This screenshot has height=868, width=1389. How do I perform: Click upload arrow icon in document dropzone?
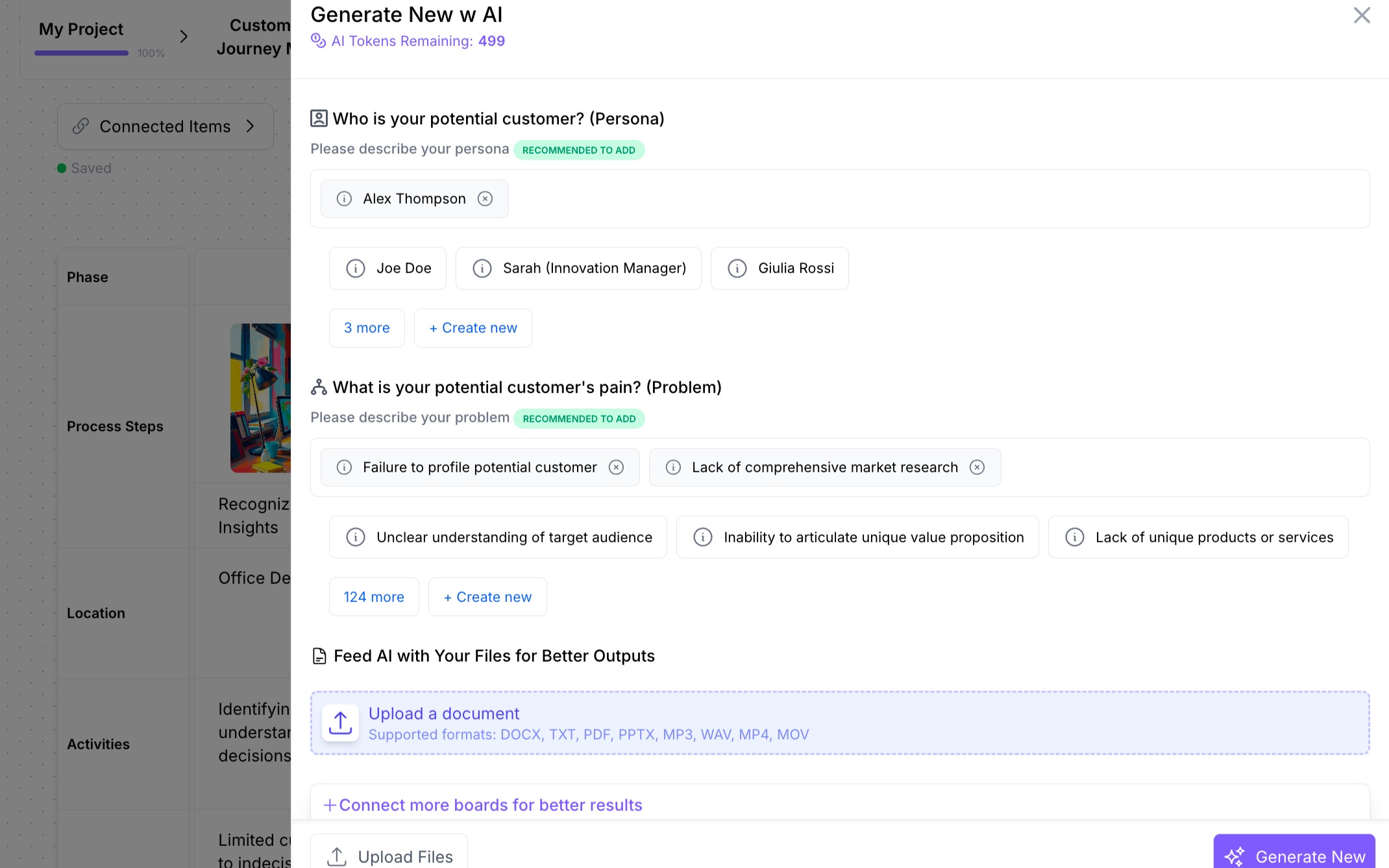coord(340,723)
